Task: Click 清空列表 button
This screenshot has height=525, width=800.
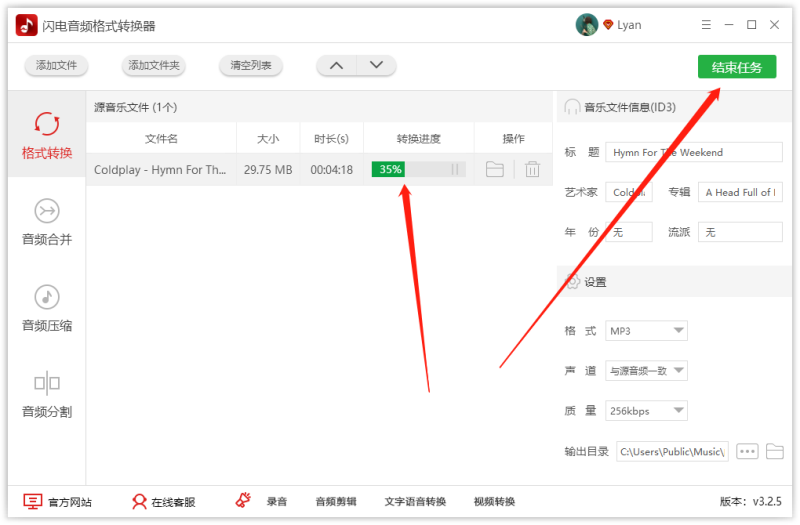Action: click(x=251, y=65)
